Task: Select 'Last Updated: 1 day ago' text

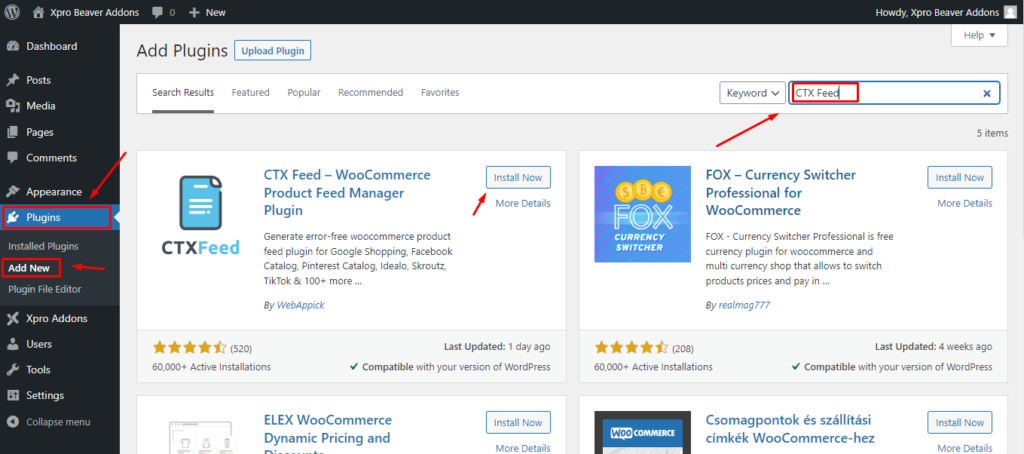Action: [496, 347]
